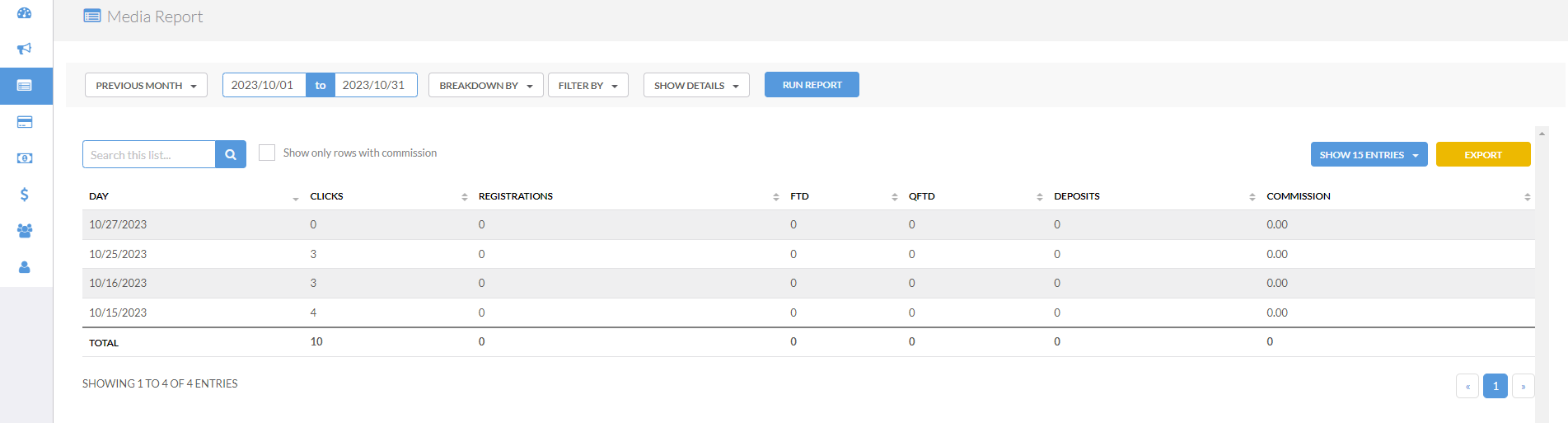Image resolution: width=1568 pixels, height=423 pixels.
Task: Click the megaphone marketing icon
Action: [25, 49]
